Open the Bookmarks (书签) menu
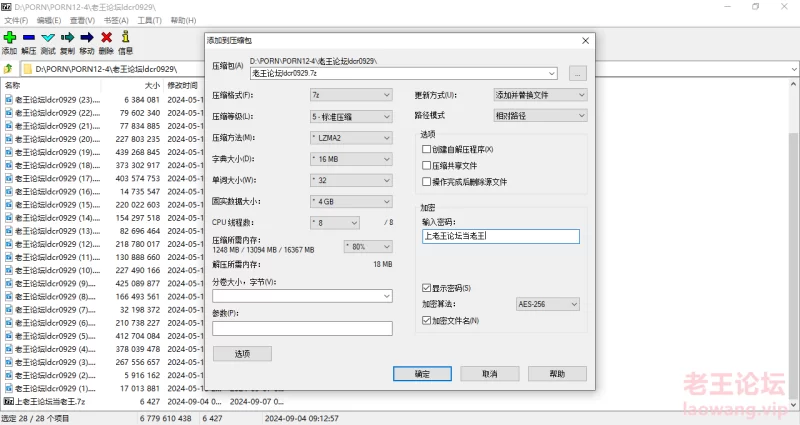 point(116,20)
